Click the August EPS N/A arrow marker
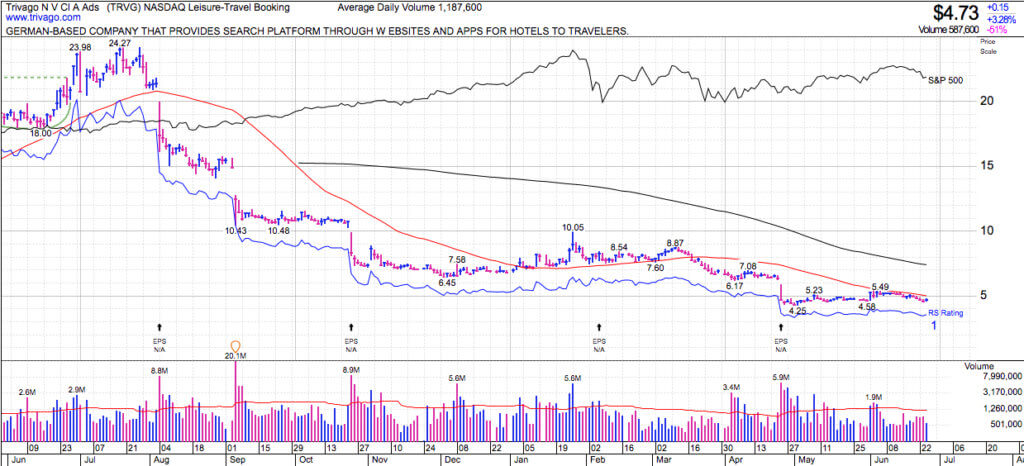 tap(160, 326)
